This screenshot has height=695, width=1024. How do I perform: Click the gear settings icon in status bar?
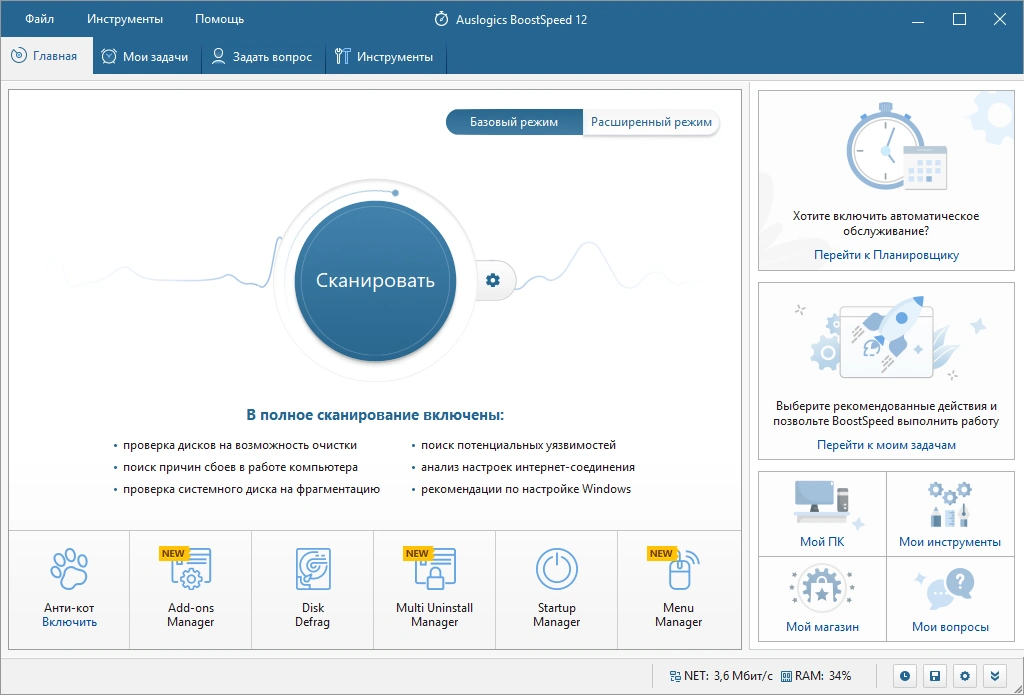965,676
